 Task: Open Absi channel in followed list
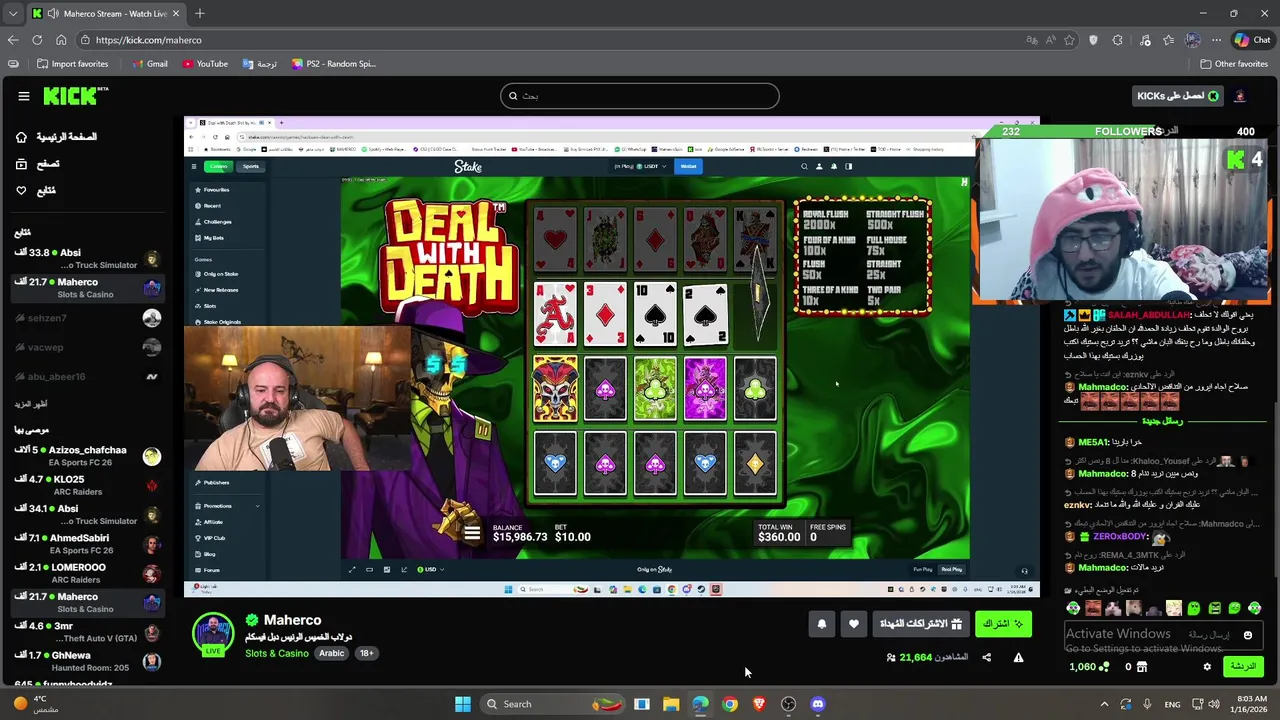[87, 258]
